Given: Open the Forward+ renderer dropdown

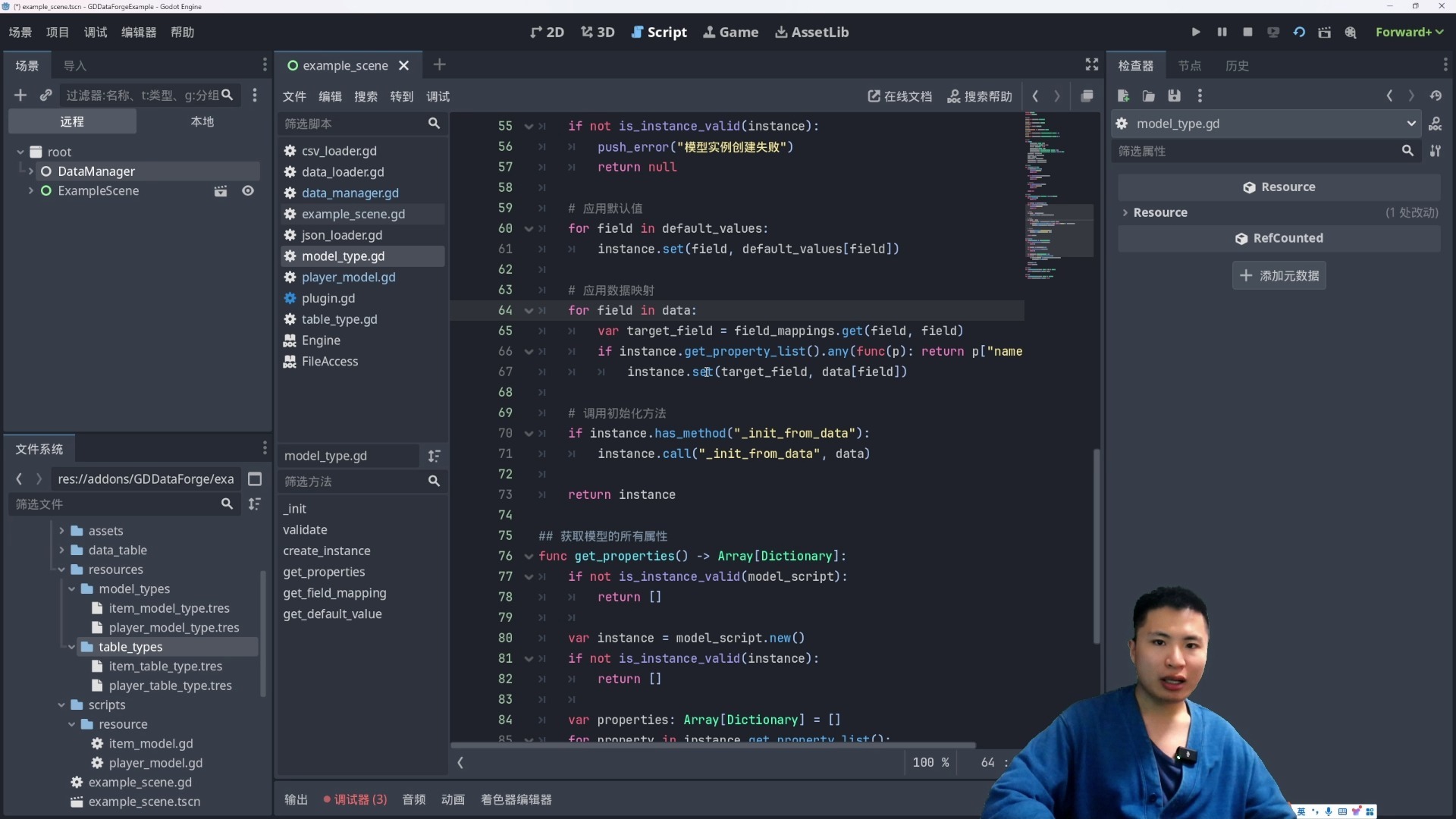Looking at the screenshot, I should tap(1409, 32).
